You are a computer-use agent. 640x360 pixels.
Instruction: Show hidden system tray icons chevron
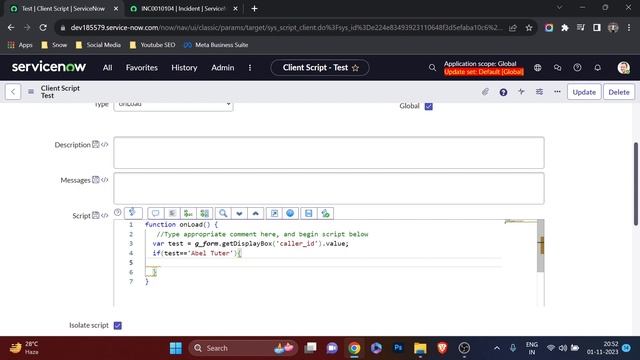click(x=497, y=348)
